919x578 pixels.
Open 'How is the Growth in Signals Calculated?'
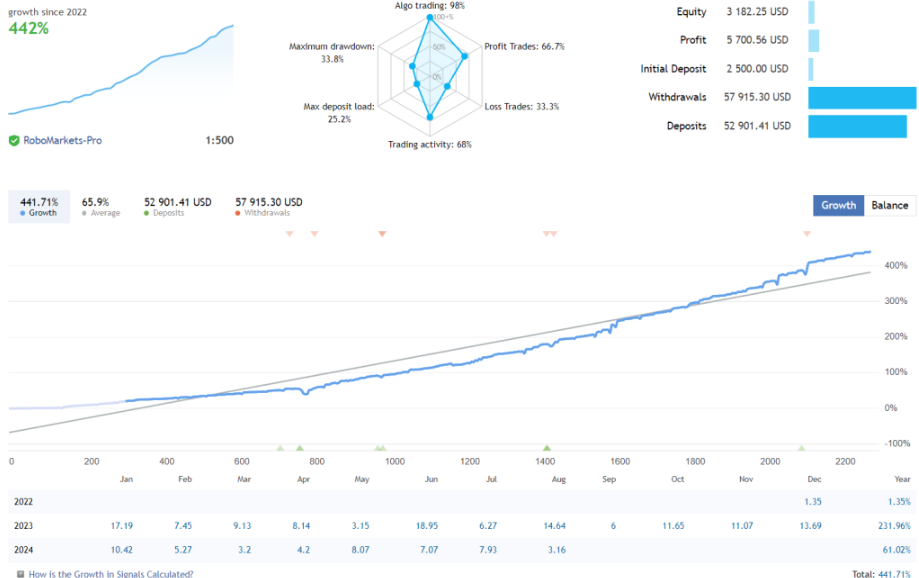[111, 574]
